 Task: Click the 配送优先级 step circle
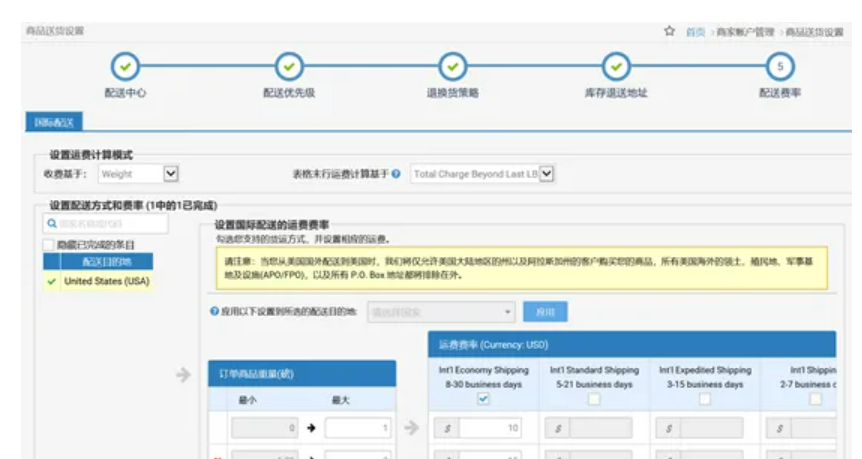(289, 67)
